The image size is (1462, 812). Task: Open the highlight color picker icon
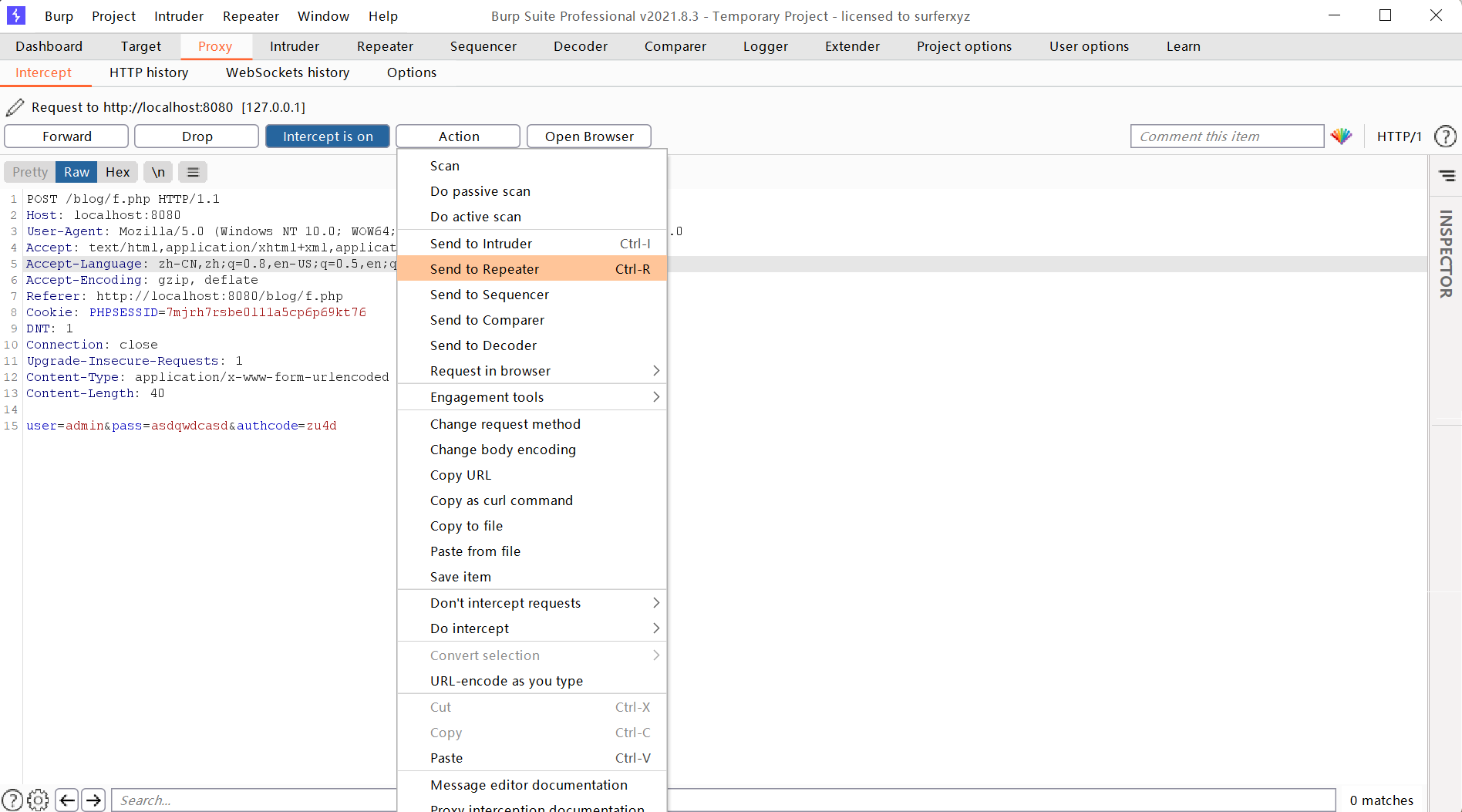(x=1341, y=136)
